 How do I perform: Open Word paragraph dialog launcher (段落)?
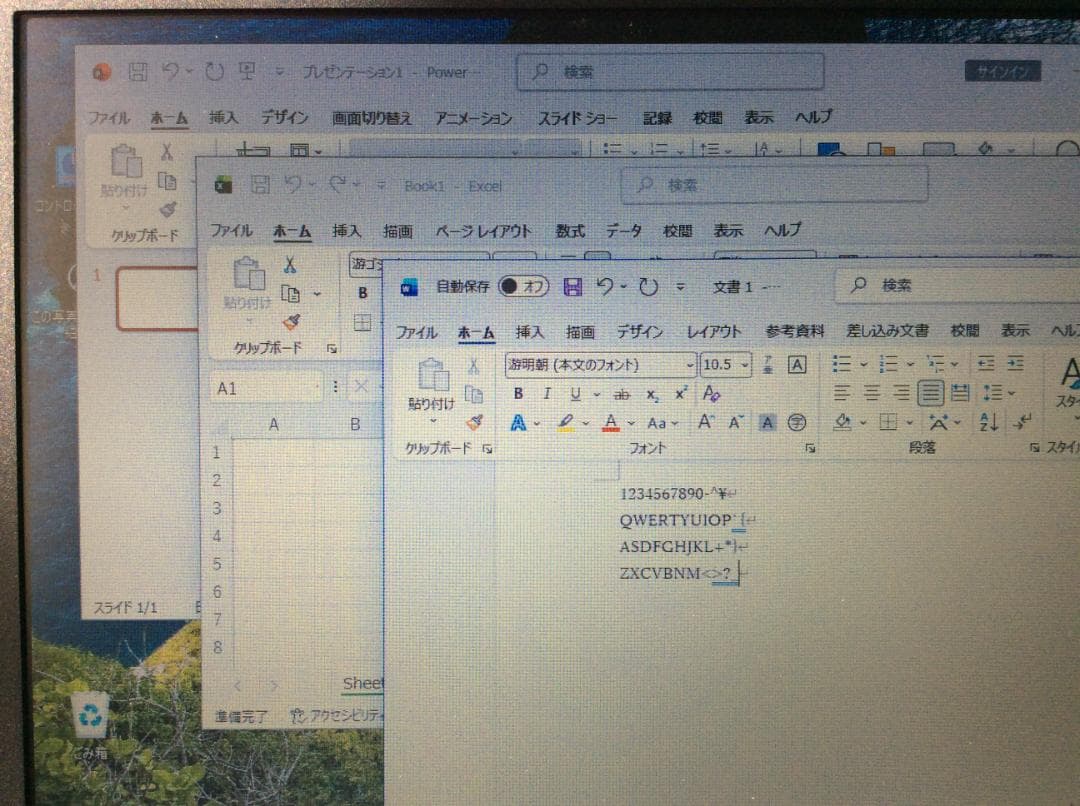click(1034, 448)
